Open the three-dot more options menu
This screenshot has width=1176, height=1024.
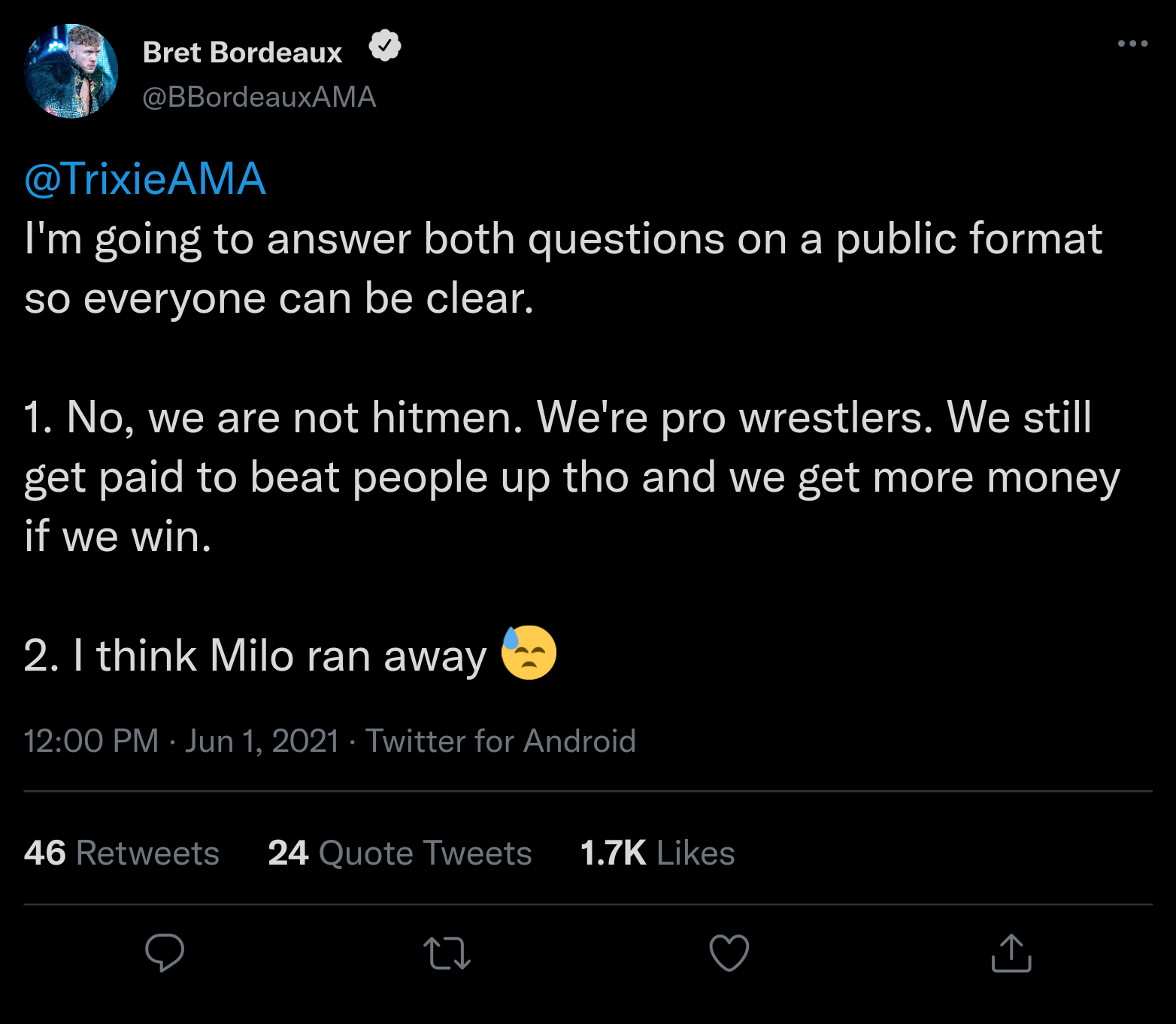click(x=1132, y=44)
